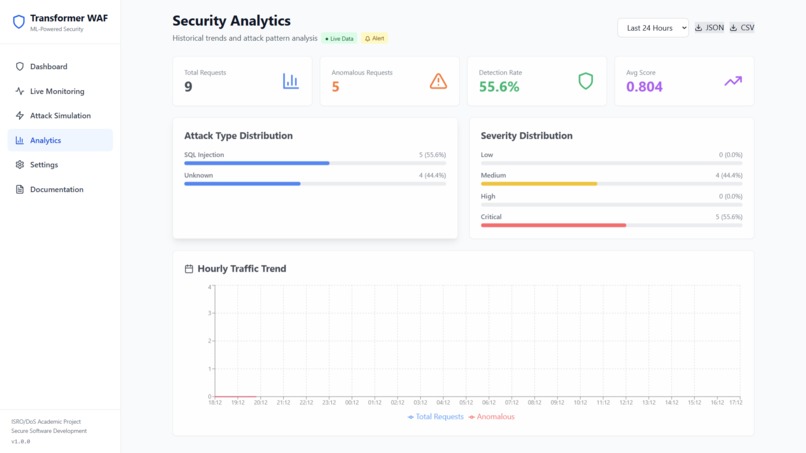Open the Settings page
Screen dimensions: 806x453
click(x=60, y=165)
